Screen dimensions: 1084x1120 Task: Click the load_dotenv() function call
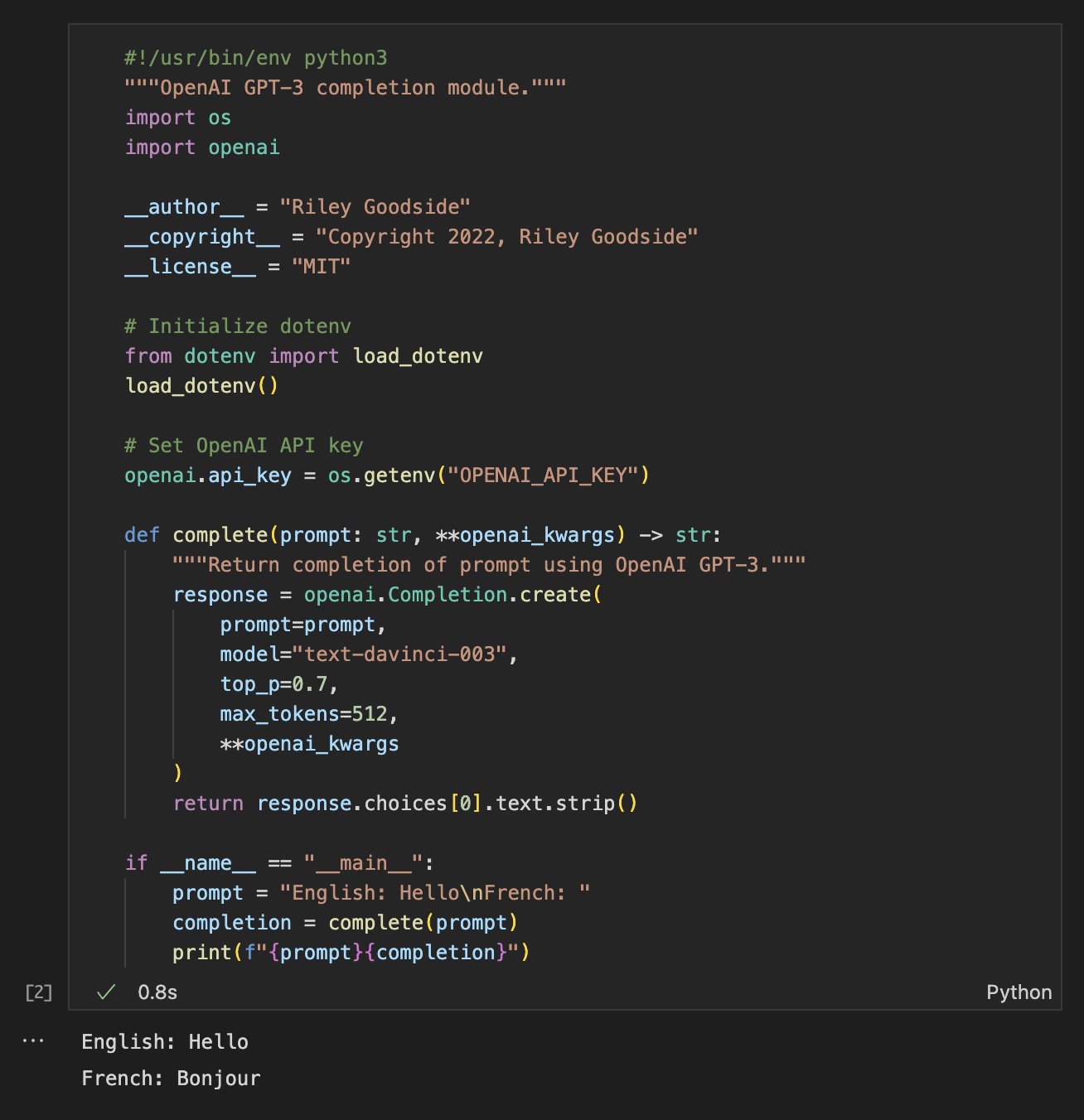point(201,385)
